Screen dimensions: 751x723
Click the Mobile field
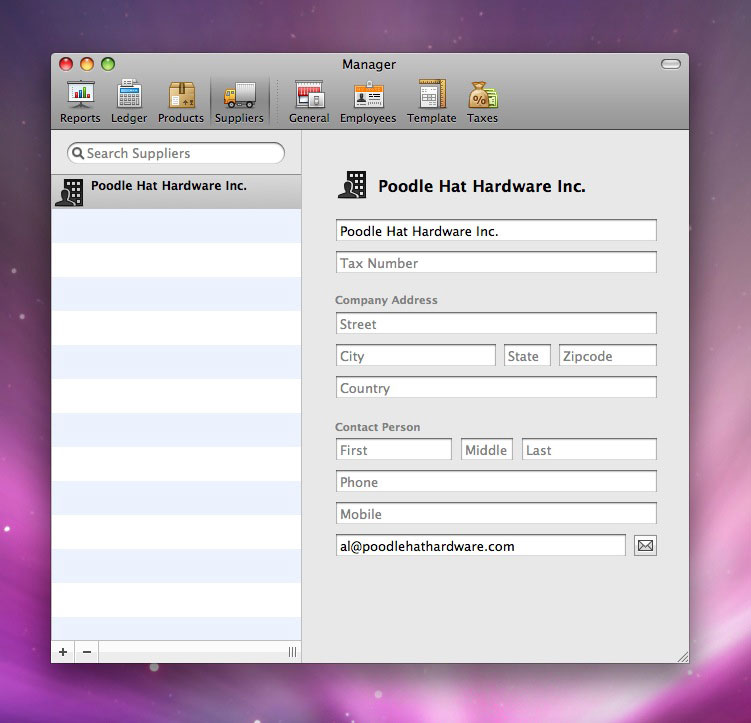(x=496, y=514)
